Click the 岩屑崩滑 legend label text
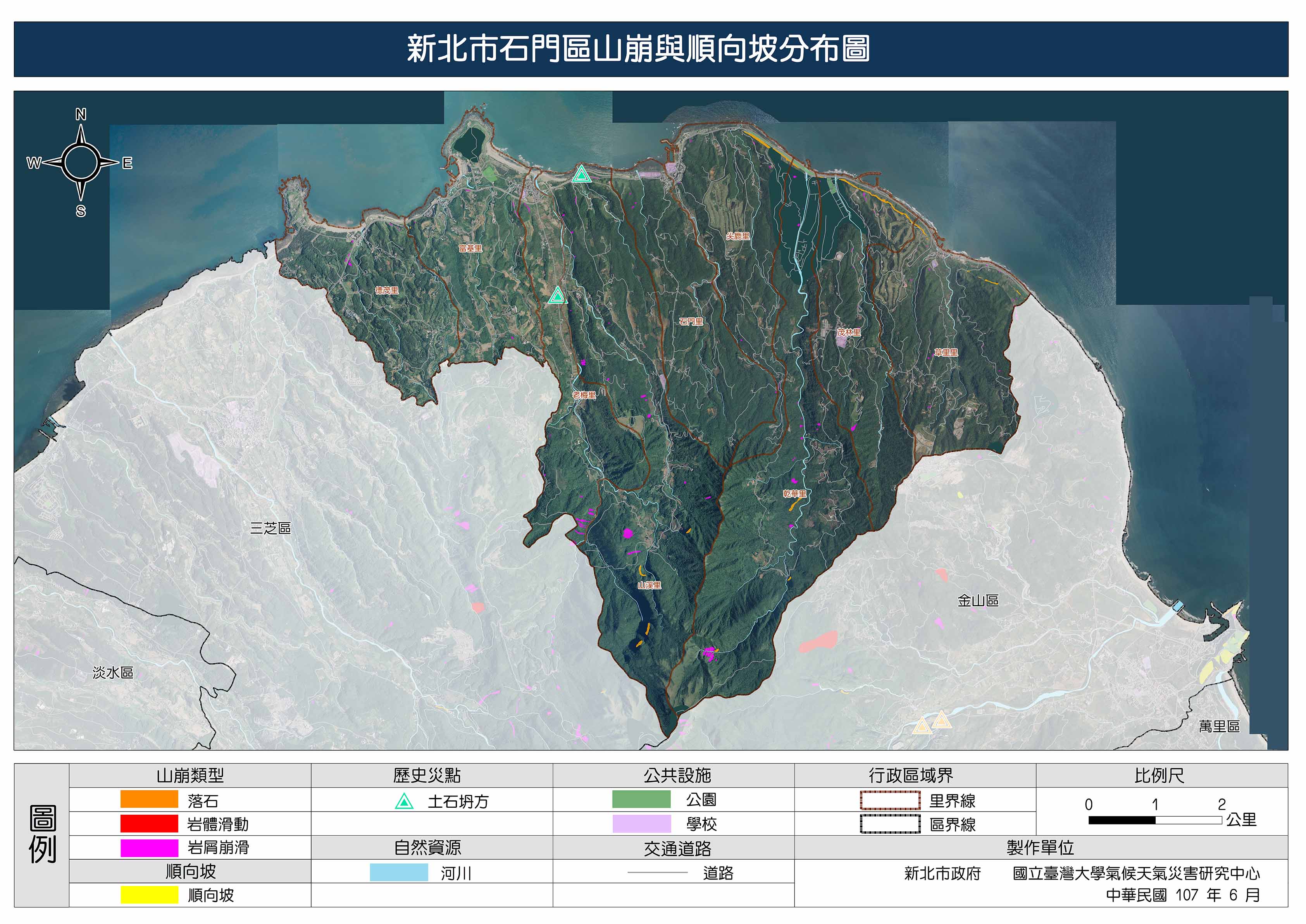The height and width of the screenshot is (924, 1306). pos(219,848)
